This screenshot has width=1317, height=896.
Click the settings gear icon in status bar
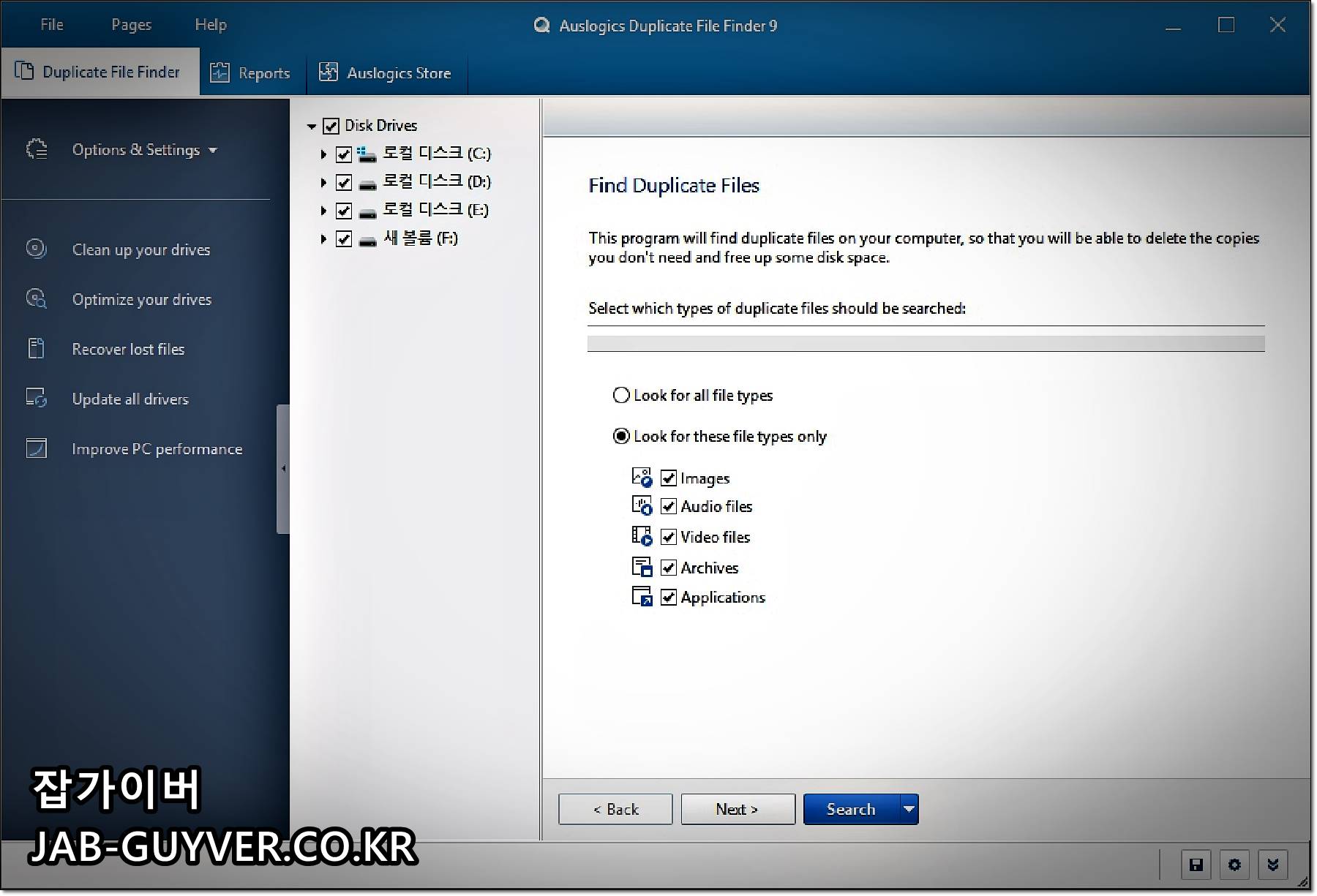(1234, 865)
